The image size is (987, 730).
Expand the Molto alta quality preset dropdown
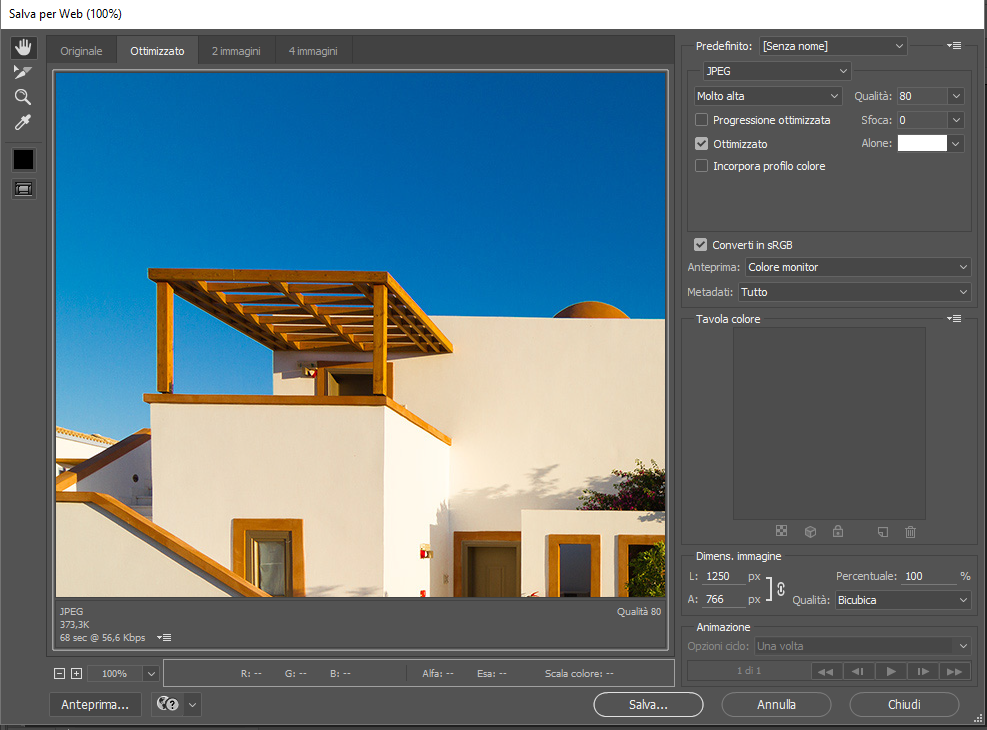768,96
